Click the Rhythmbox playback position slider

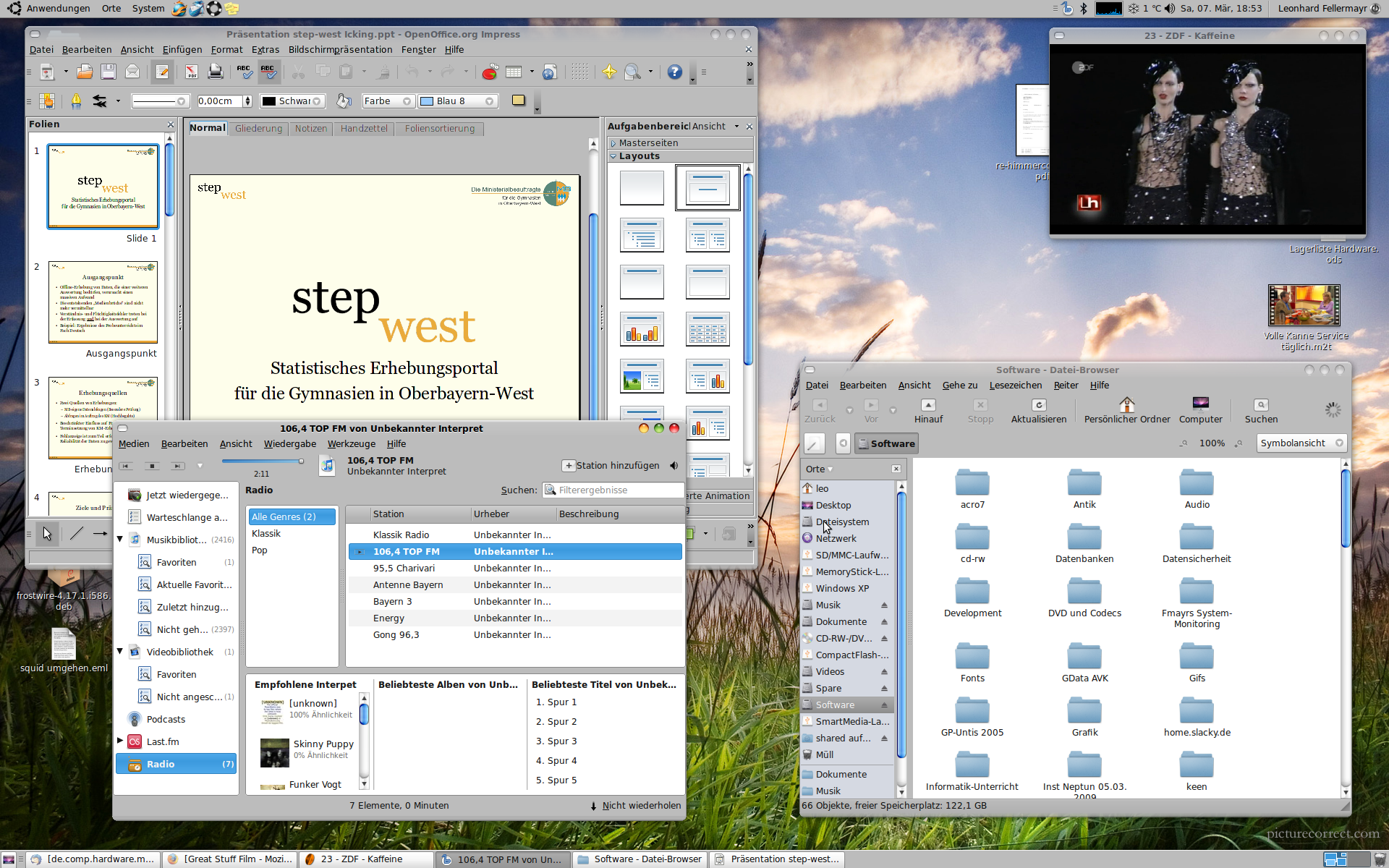click(262, 461)
